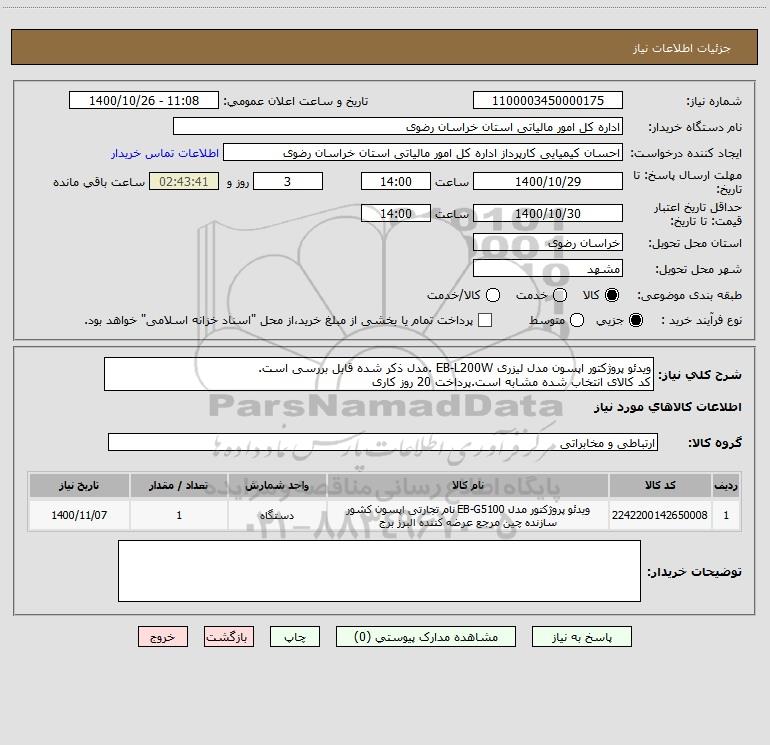Screen dimensions: 770x745
Task: Click the نام کالا column header
Action: coord(468,485)
